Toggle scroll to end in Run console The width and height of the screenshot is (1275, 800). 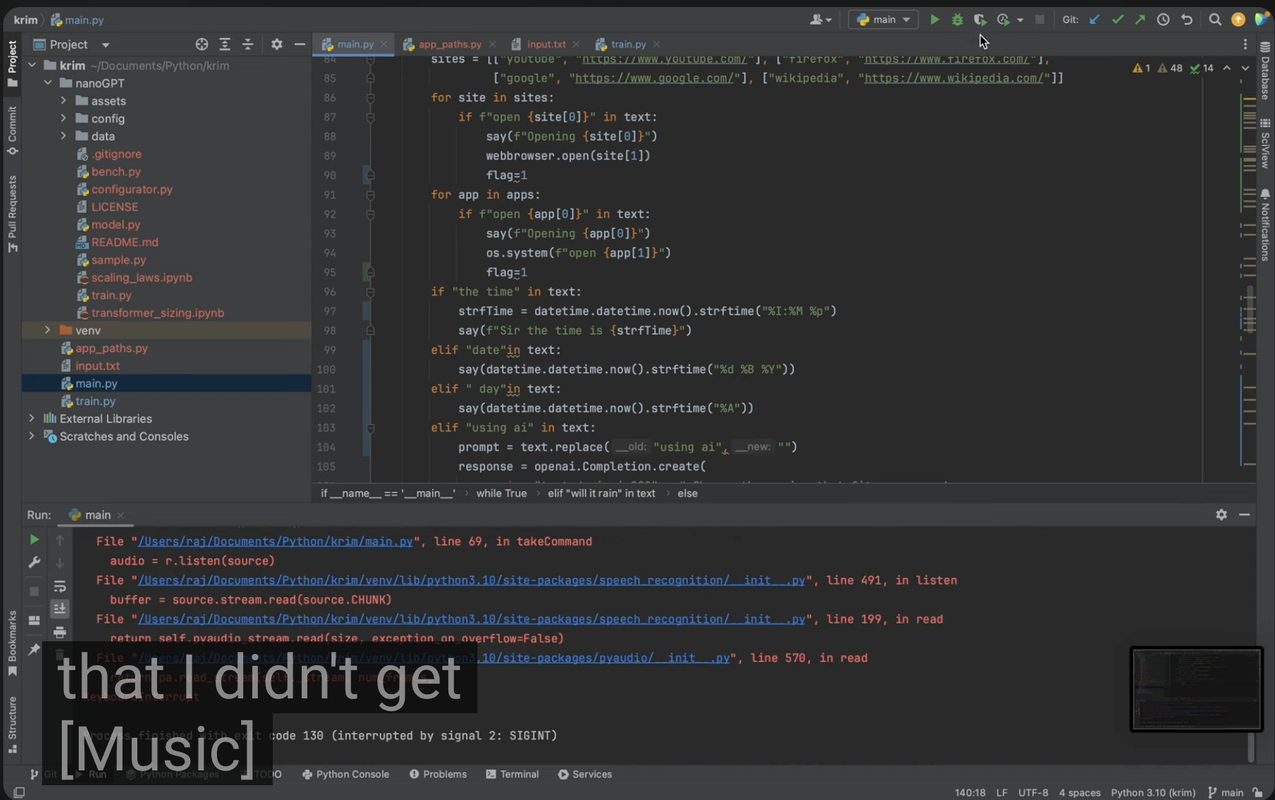(60, 609)
